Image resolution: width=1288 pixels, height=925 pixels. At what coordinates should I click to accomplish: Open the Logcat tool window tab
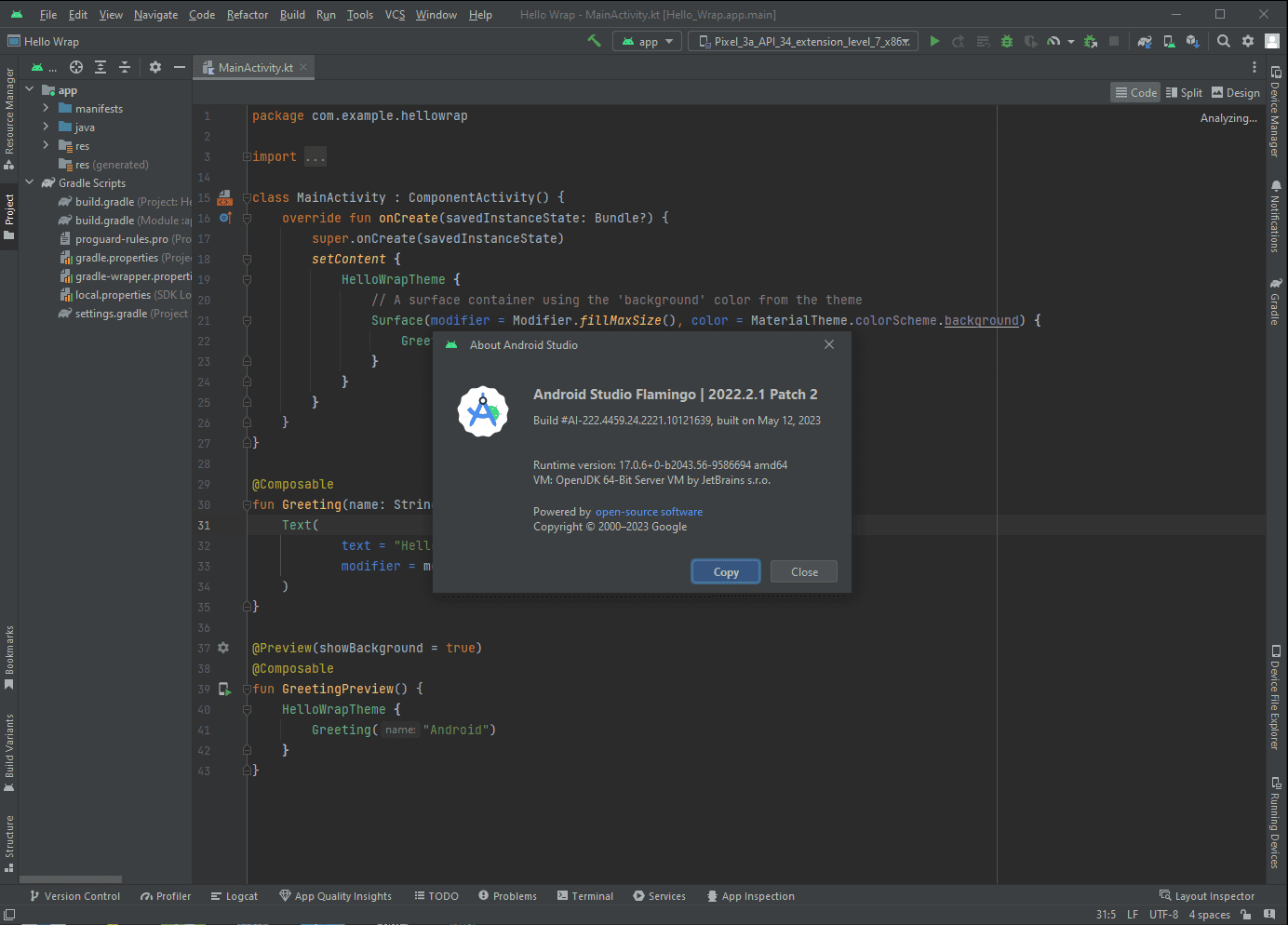tap(234, 896)
